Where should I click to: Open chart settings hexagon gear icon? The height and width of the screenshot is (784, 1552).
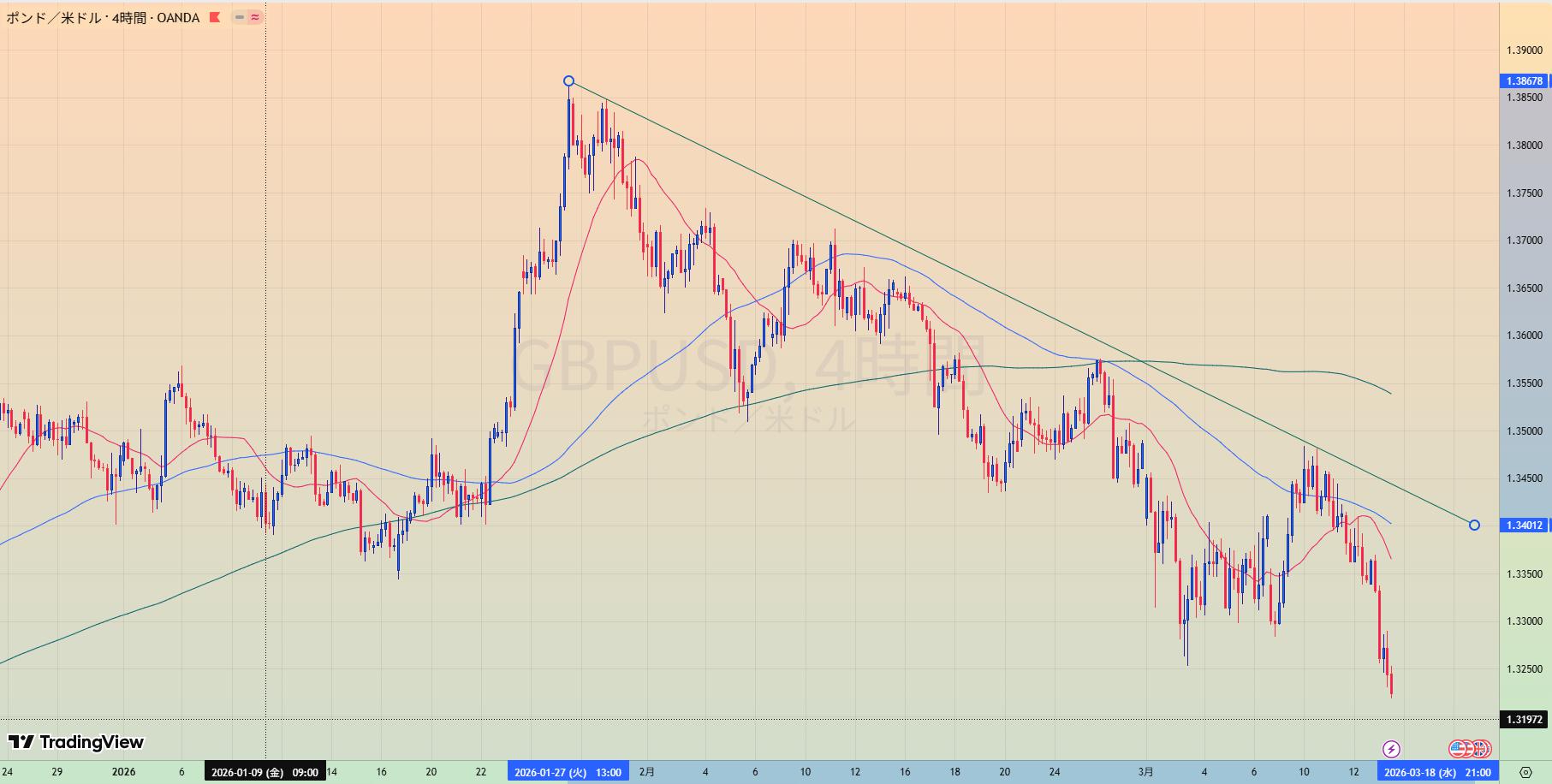(1525, 772)
